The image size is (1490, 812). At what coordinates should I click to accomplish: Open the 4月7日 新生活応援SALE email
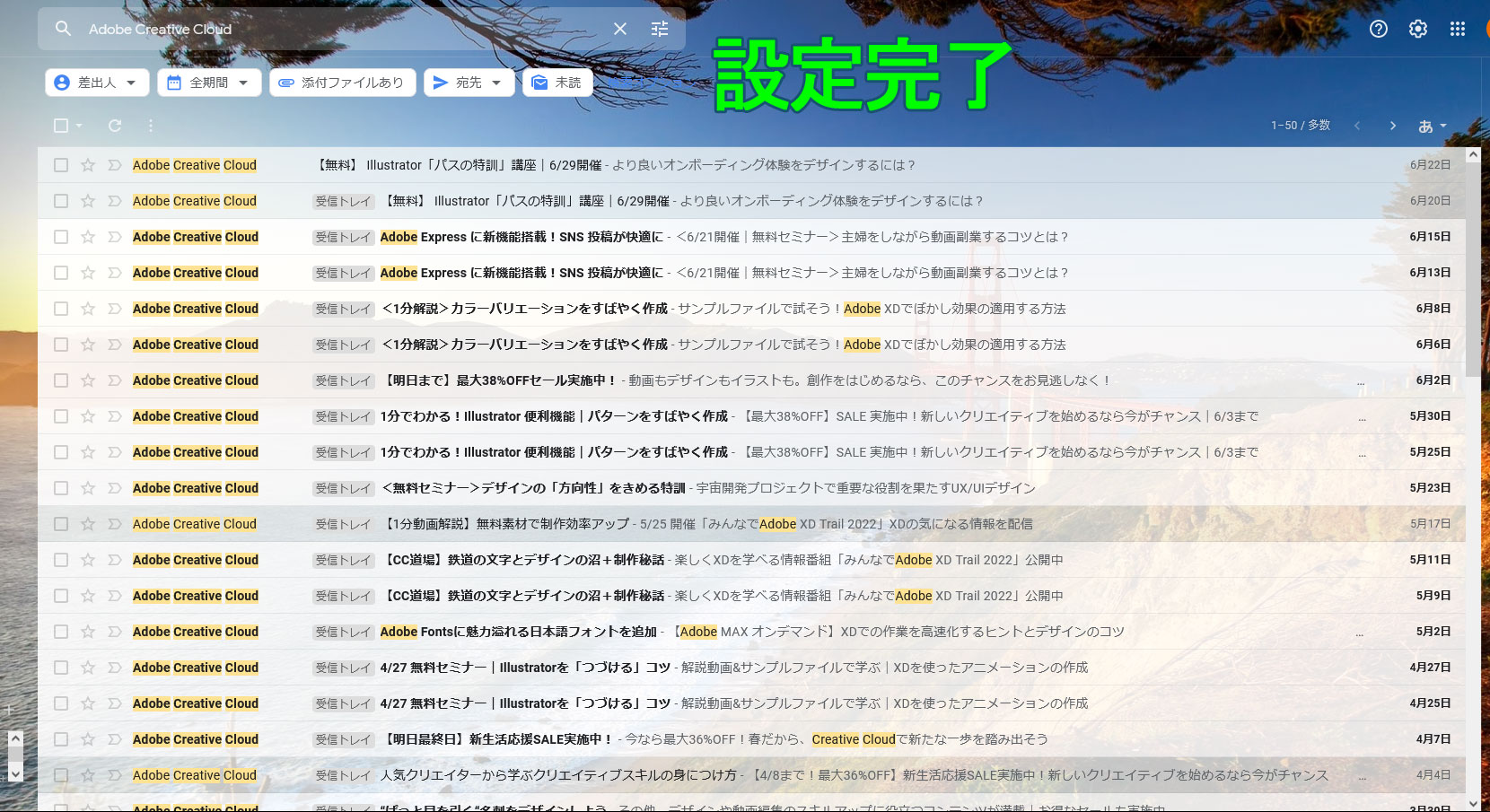(752, 739)
